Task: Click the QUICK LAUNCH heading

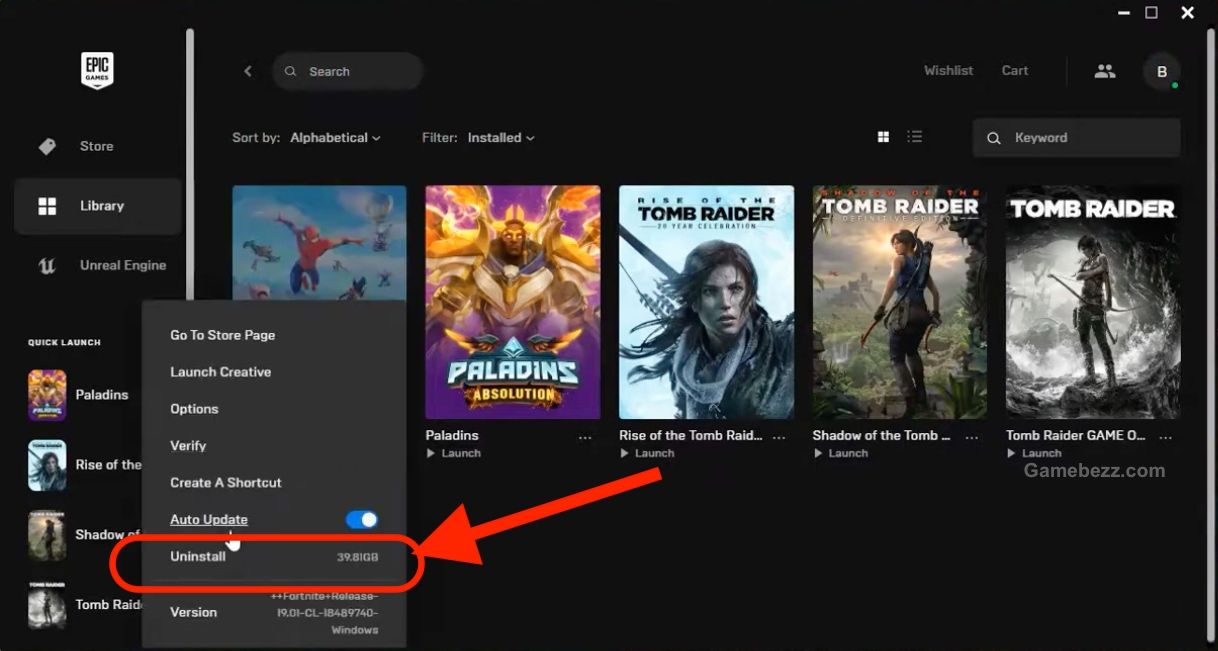Action: pyautogui.click(x=64, y=343)
